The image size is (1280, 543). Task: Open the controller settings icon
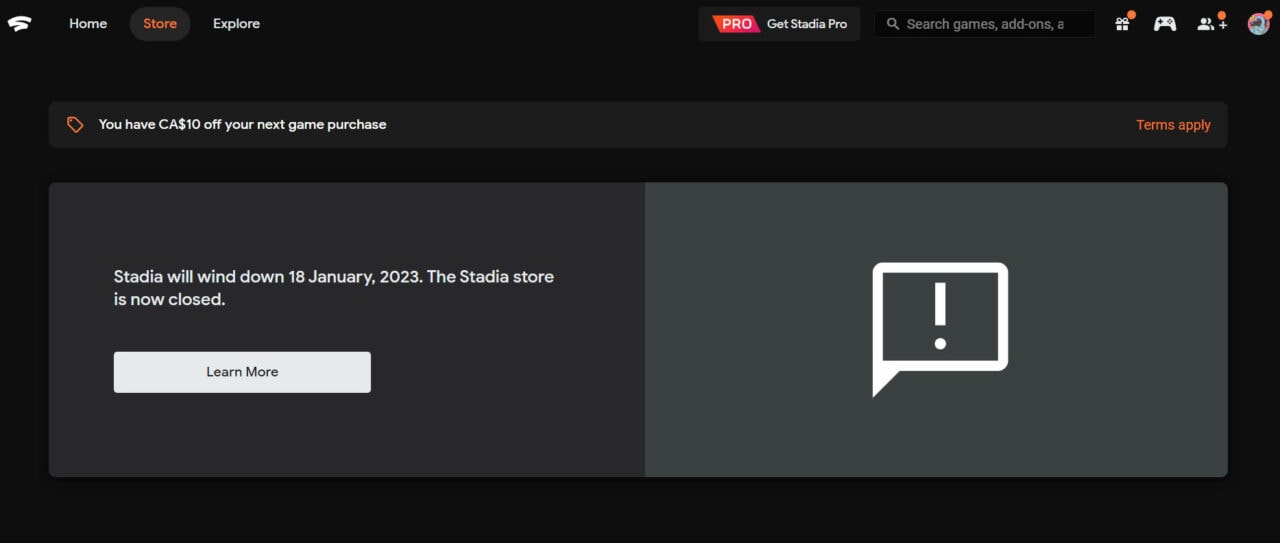pos(1165,24)
